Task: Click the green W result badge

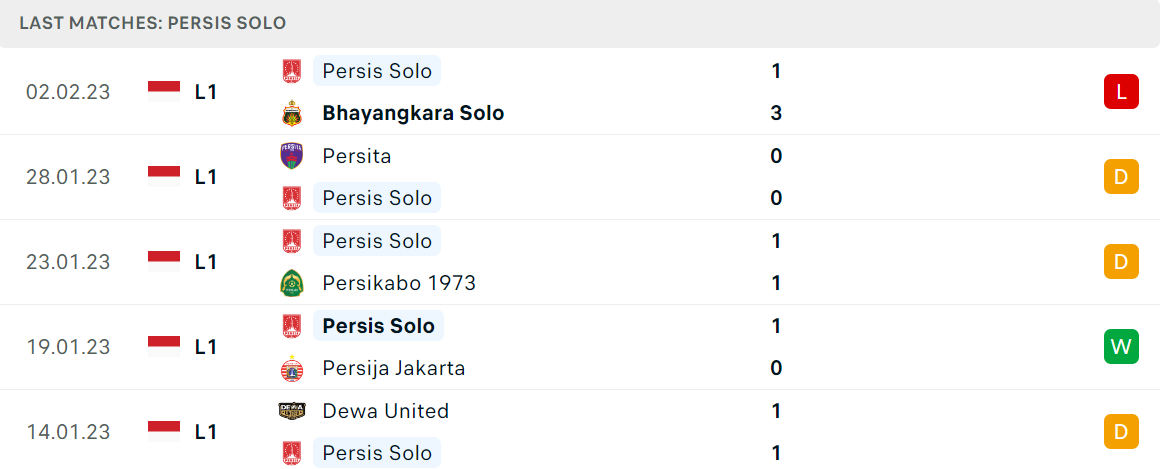Action: (1121, 347)
